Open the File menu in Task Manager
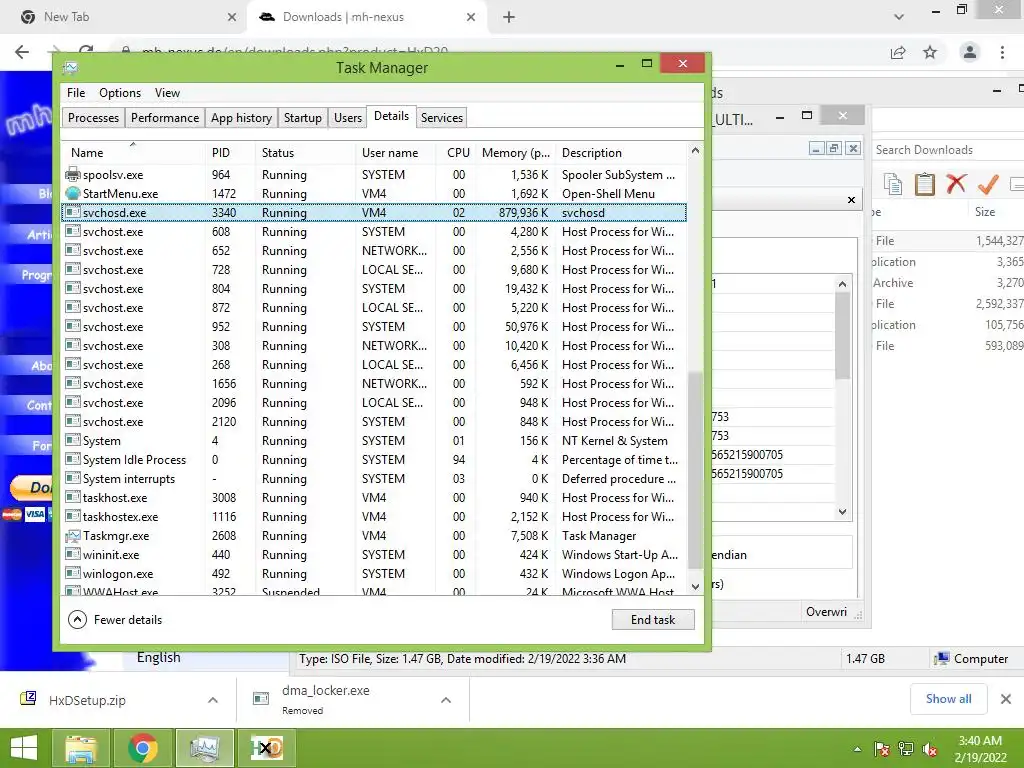The height and width of the screenshot is (768, 1024). (x=76, y=93)
